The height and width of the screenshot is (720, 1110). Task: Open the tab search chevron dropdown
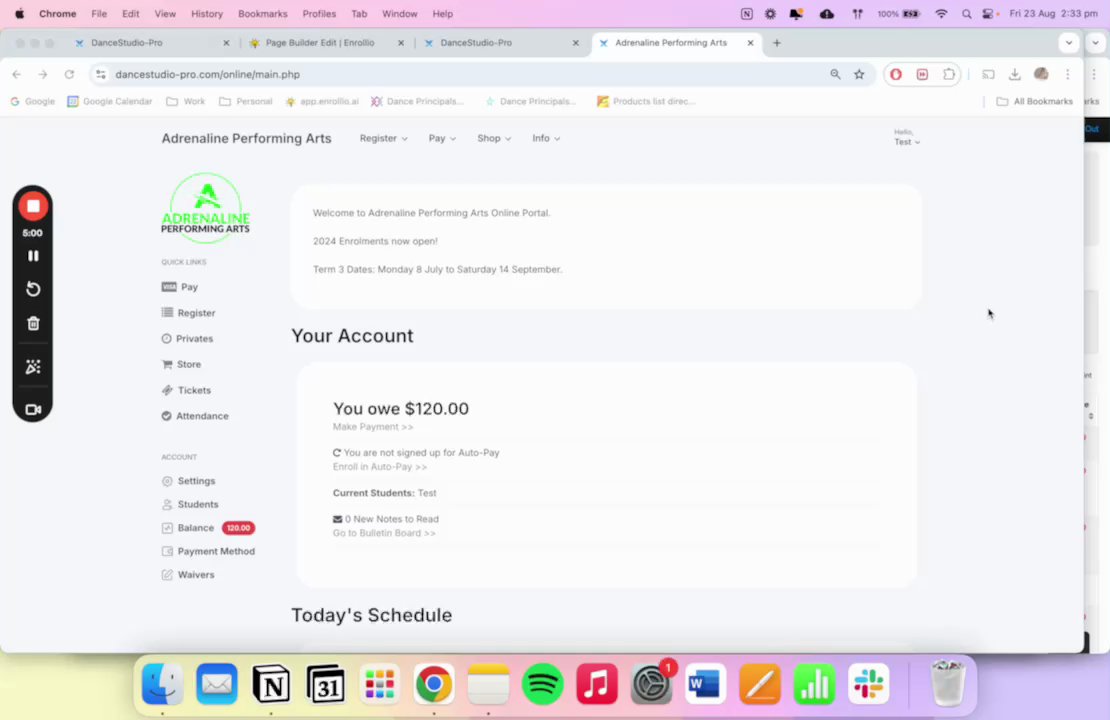[1068, 42]
